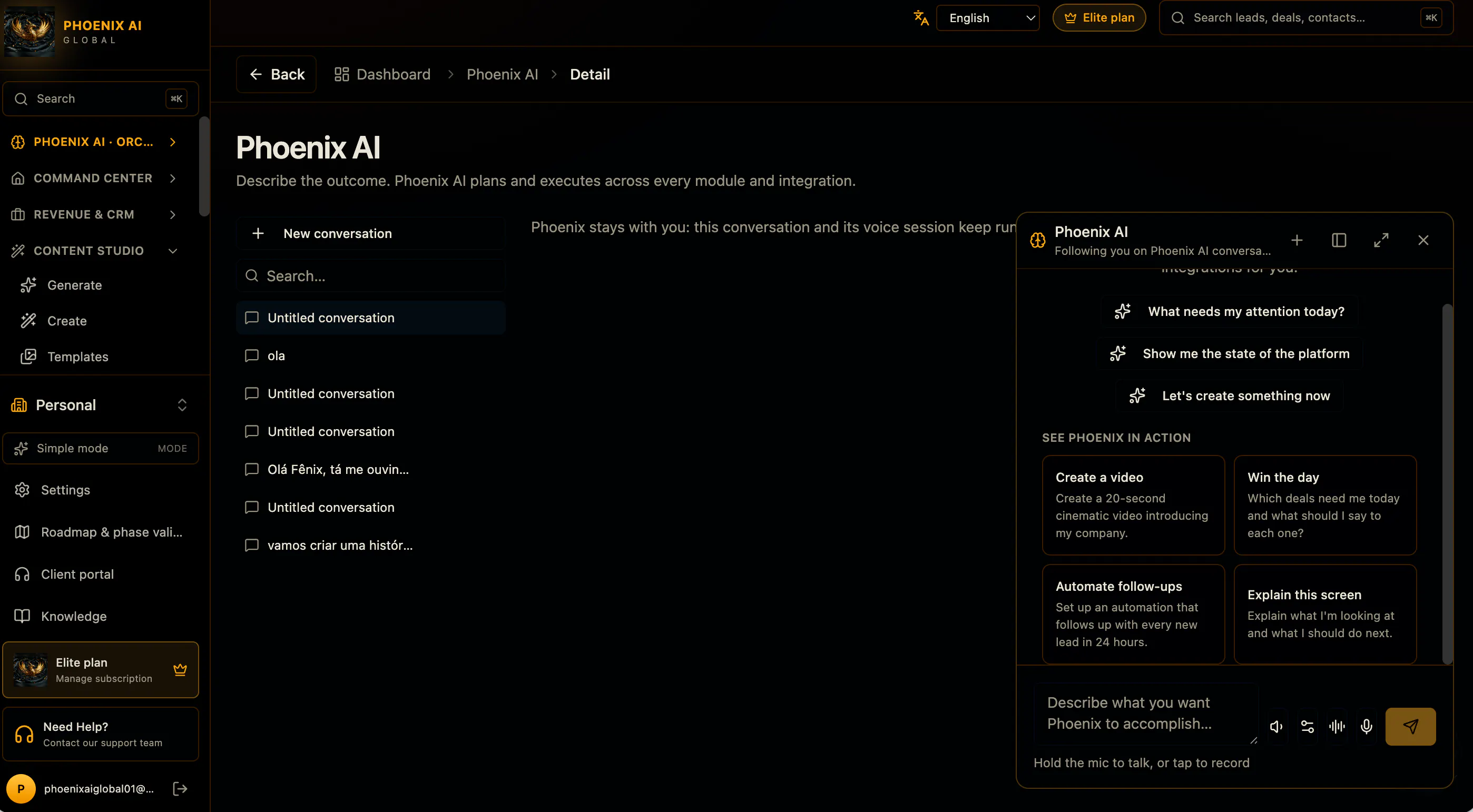Start new chat with panel plus icon
1473x812 pixels.
(1297, 240)
